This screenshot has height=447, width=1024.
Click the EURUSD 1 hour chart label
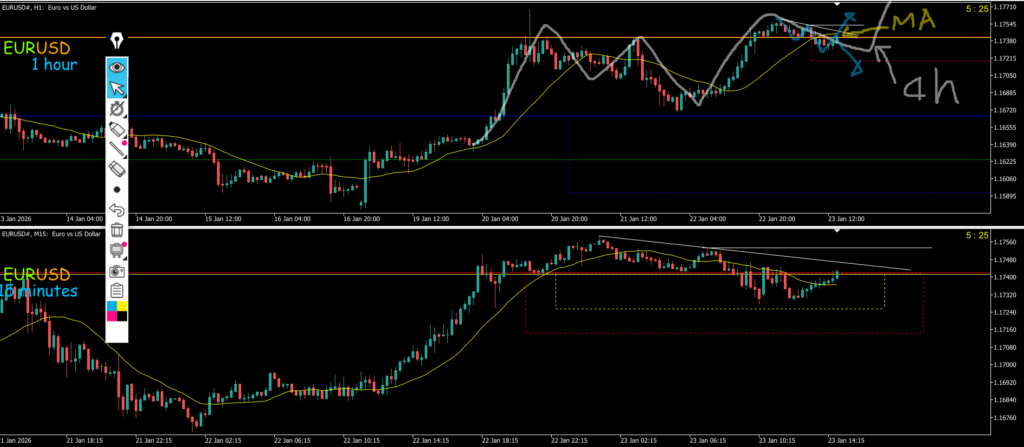click(48, 56)
